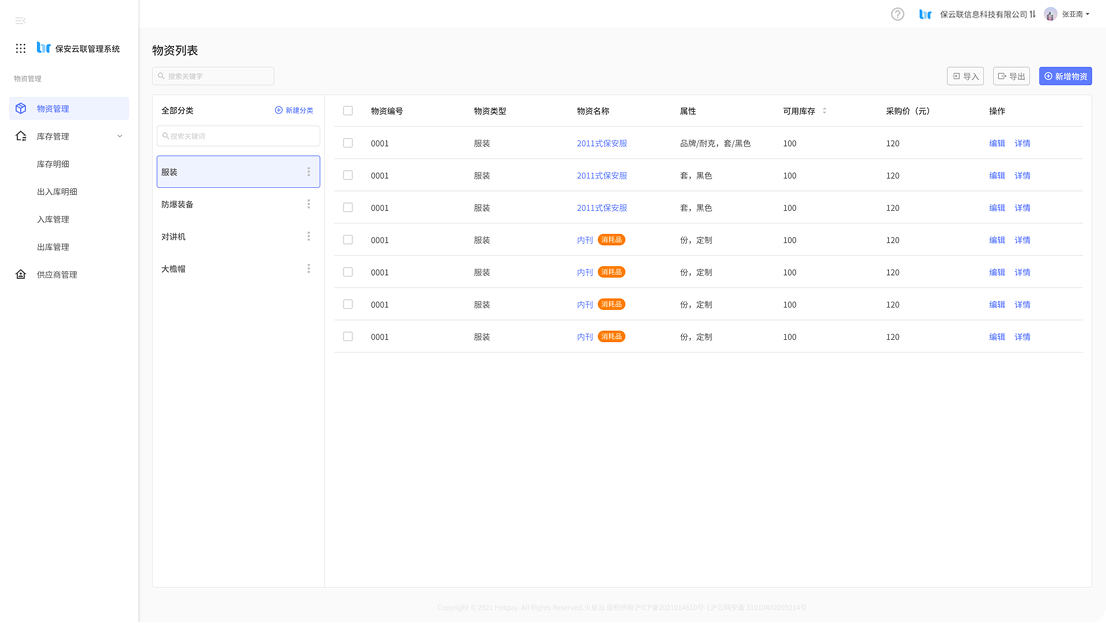This screenshot has height=623, width=1106.
Task: Click the 导出 export button
Action: tap(1011, 76)
